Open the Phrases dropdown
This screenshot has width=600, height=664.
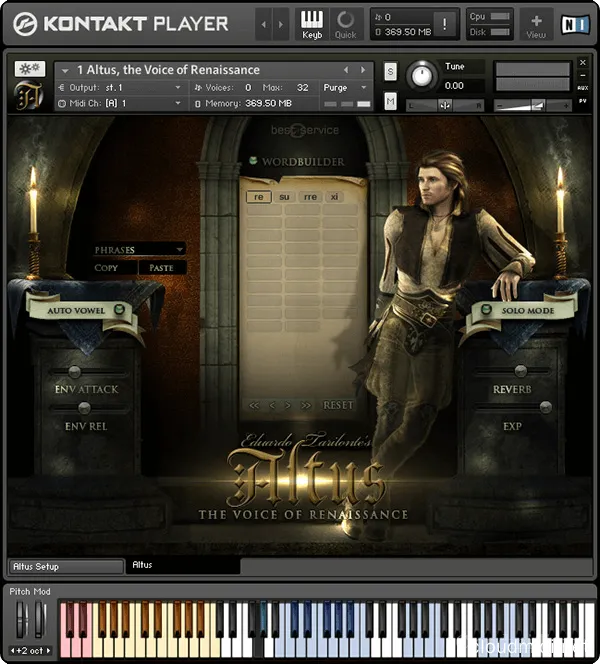[138, 249]
